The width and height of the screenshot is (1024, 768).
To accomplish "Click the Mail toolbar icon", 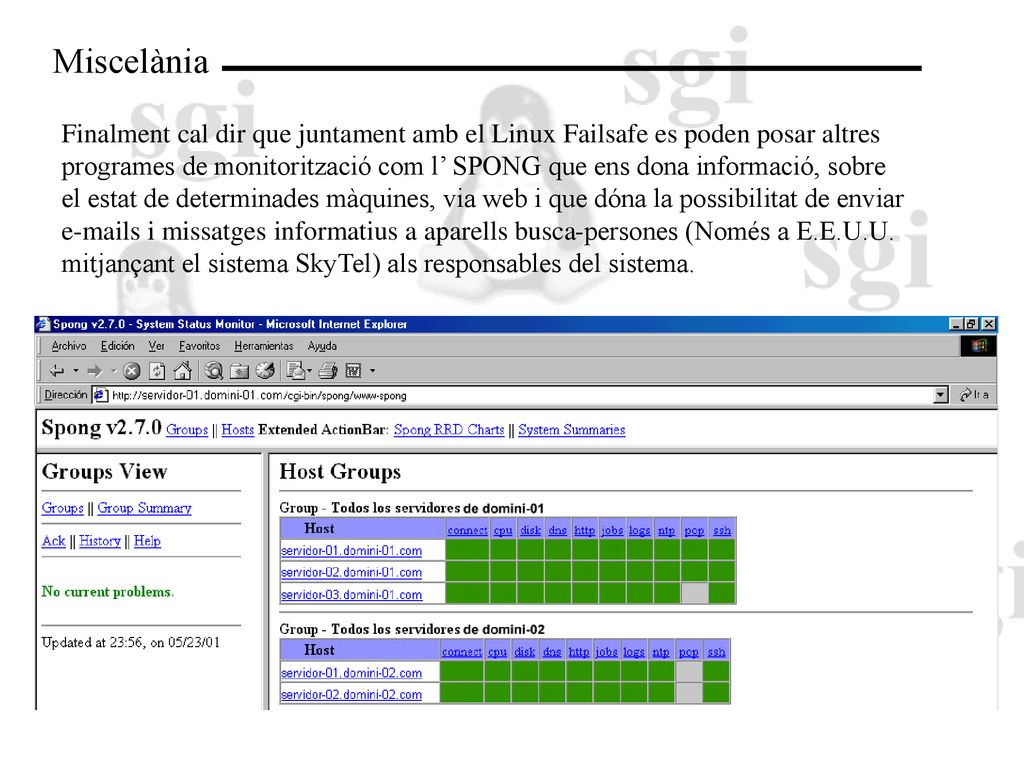I will (x=296, y=371).
